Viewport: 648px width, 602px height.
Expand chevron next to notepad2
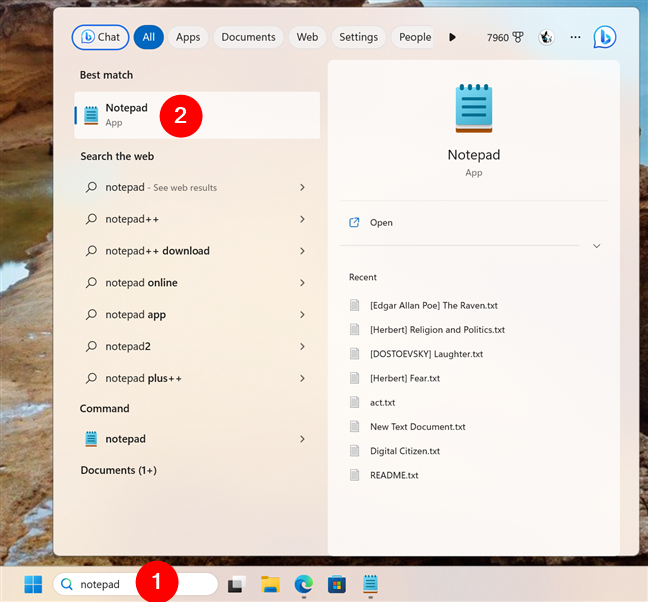tap(303, 346)
